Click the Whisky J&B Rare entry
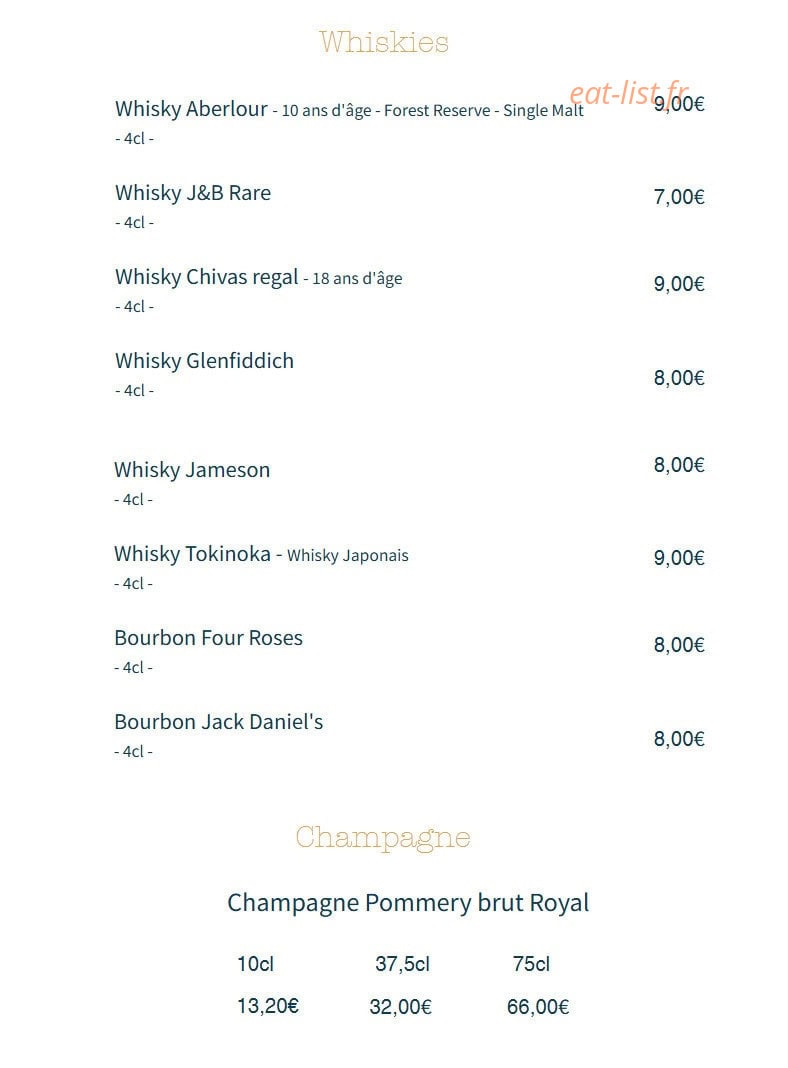 (193, 193)
